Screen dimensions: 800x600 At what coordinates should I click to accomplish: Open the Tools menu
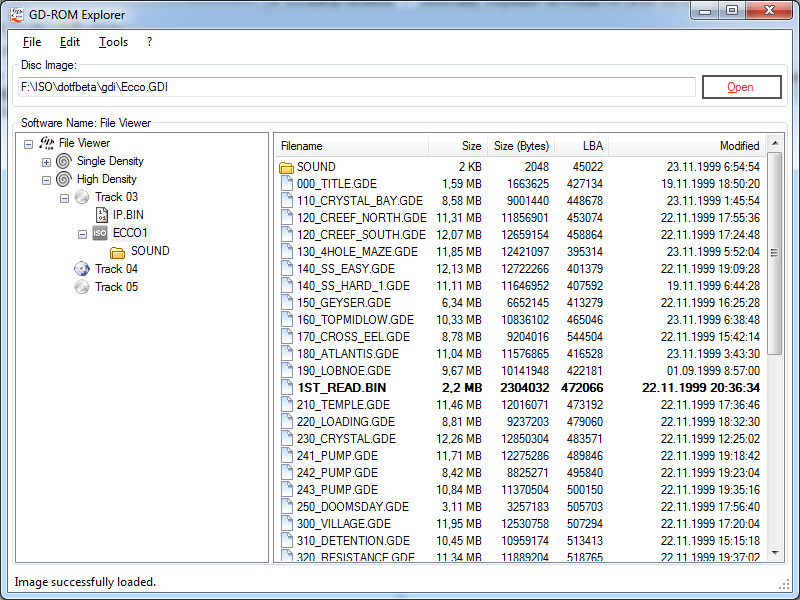tap(113, 42)
